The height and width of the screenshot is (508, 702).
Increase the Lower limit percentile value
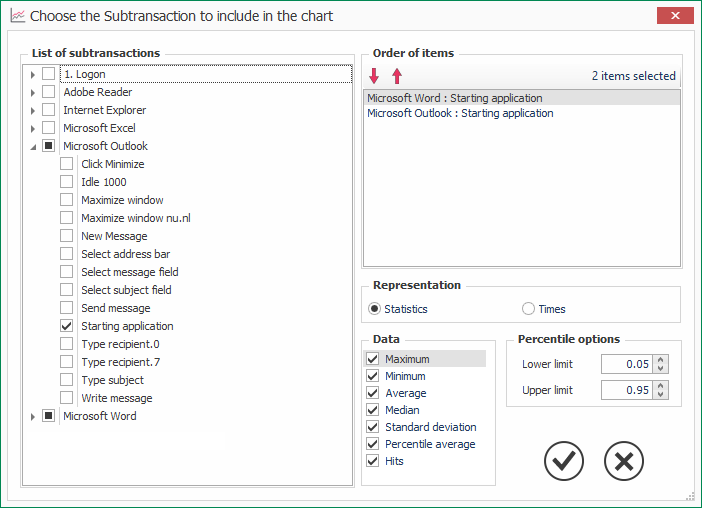coord(660,360)
